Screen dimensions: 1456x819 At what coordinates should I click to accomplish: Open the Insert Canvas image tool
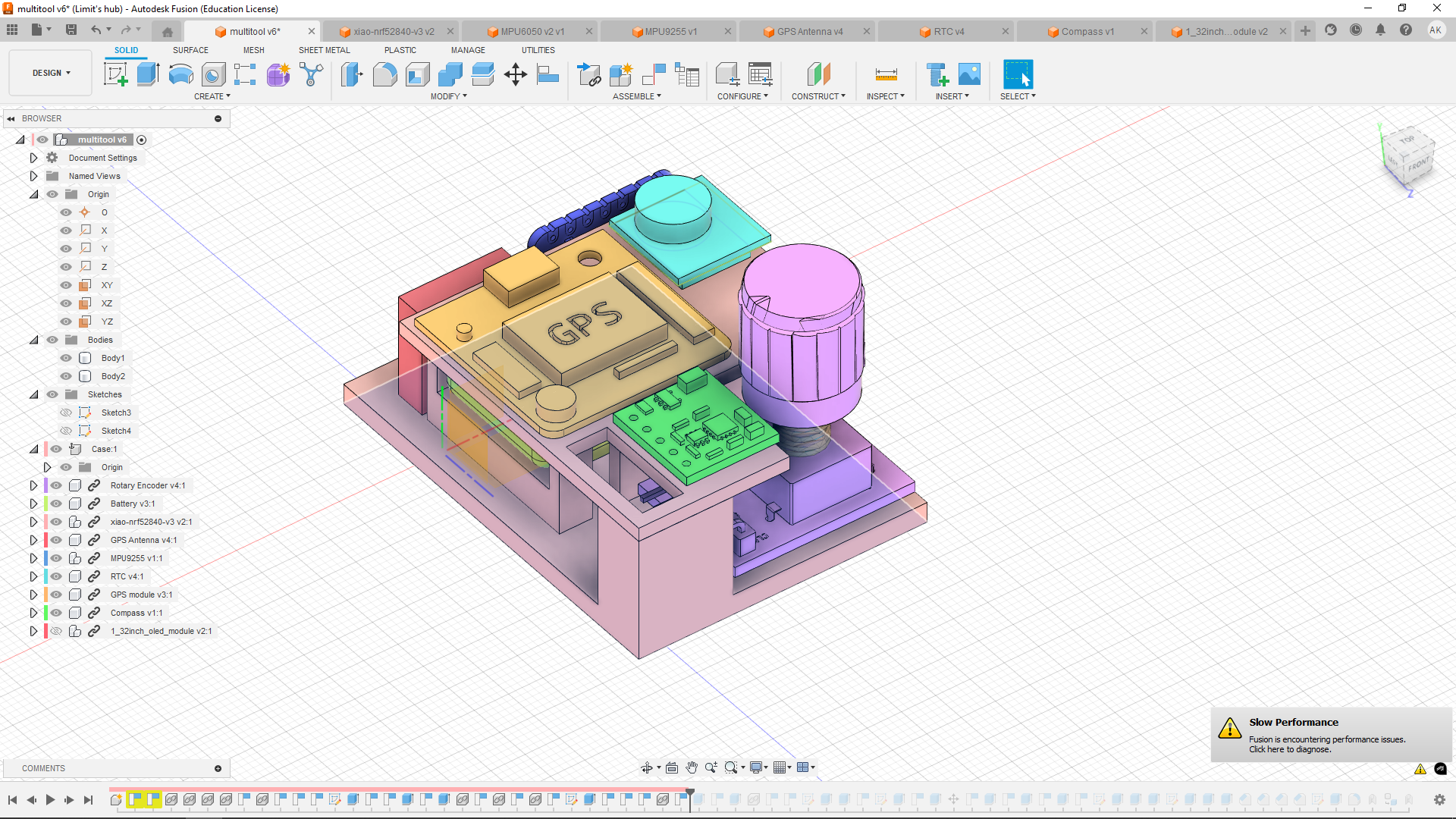pyautogui.click(x=969, y=74)
